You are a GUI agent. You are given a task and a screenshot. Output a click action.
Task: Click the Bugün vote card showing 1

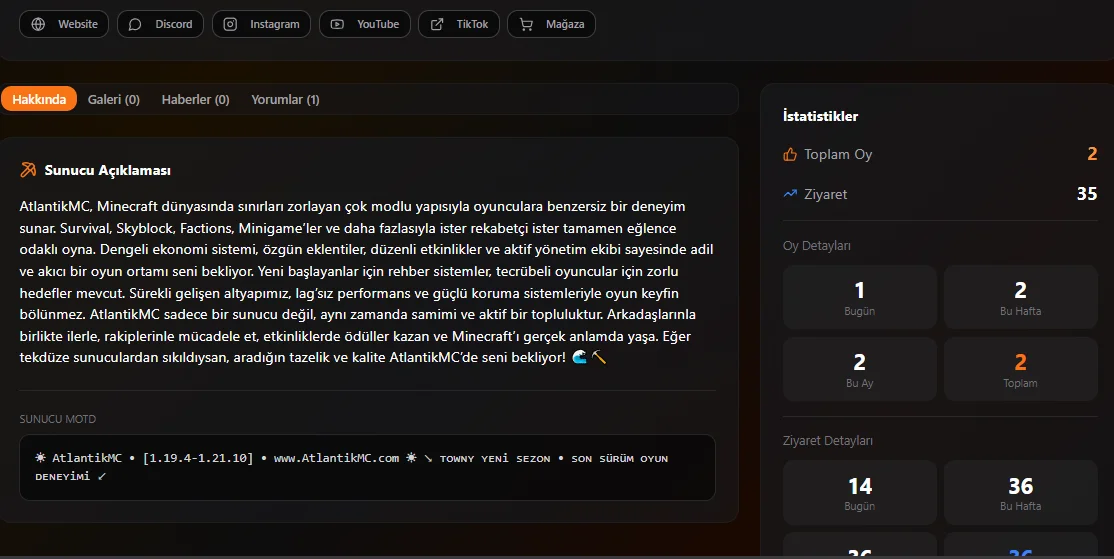tap(860, 297)
